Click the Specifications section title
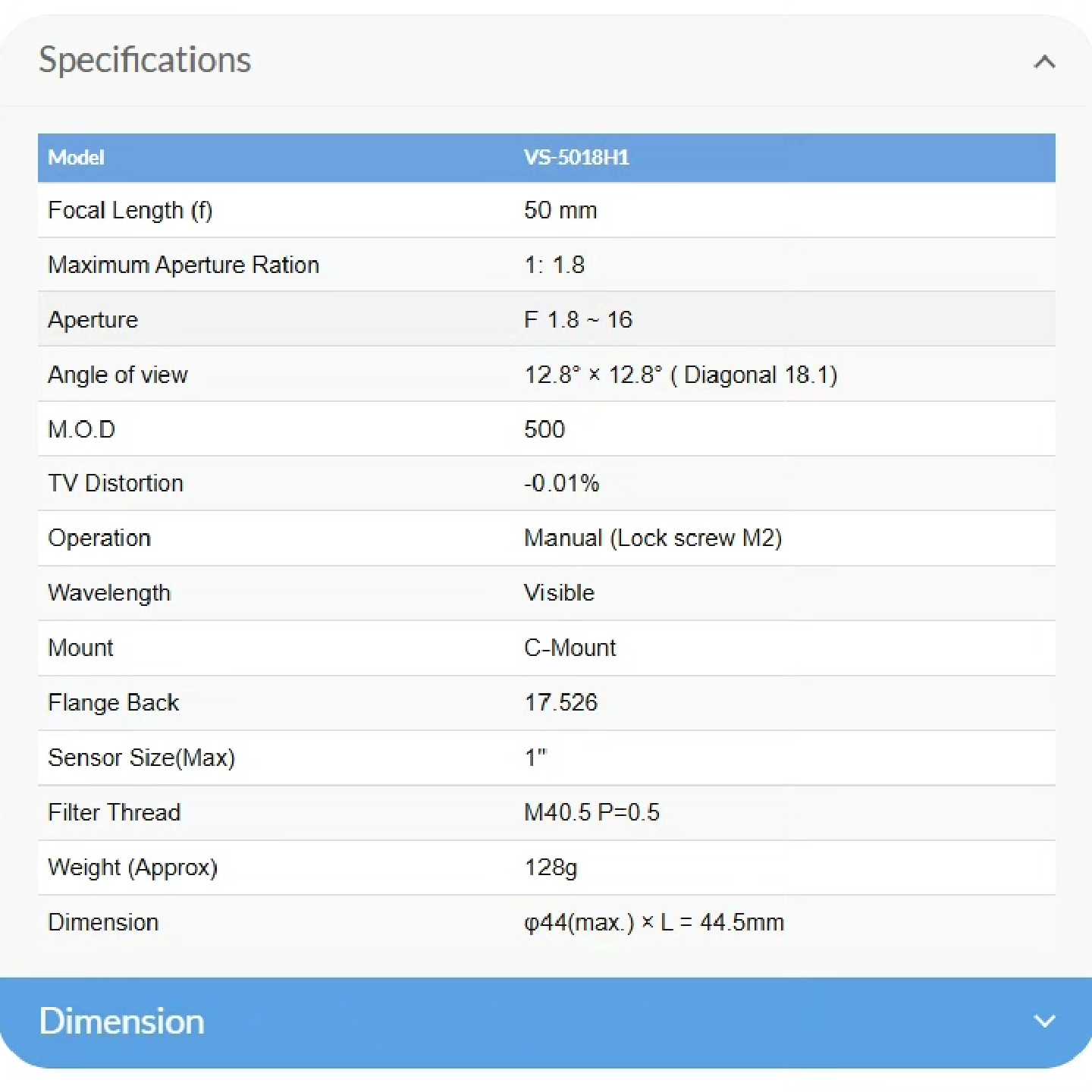This screenshot has width=1092, height=1092. (145, 60)
